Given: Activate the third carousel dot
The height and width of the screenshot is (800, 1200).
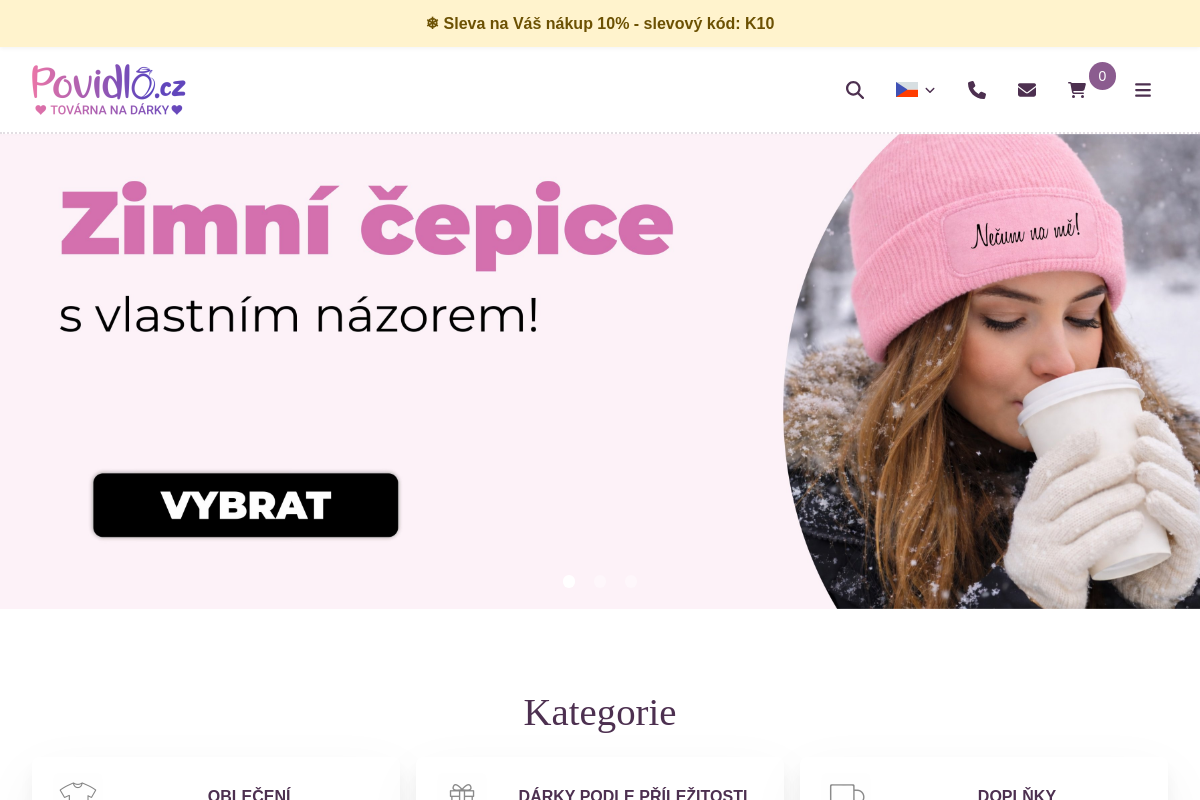Looking at the screenshot, I should [x=631, y=581].
